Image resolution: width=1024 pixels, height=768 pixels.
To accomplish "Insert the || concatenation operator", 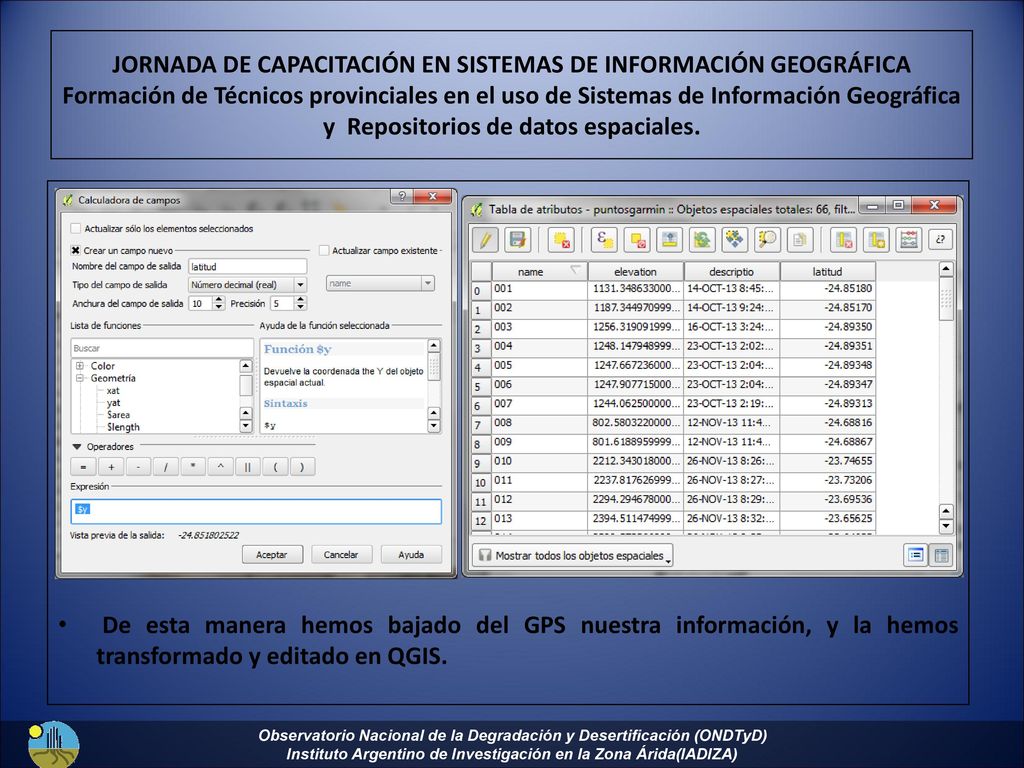I will pos(248,467).
